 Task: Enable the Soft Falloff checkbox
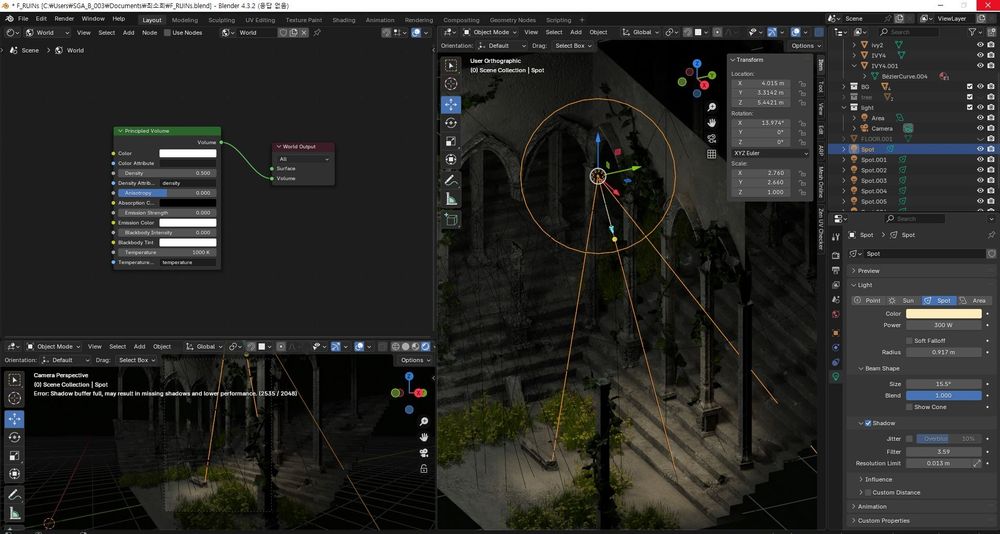(908, 340)
